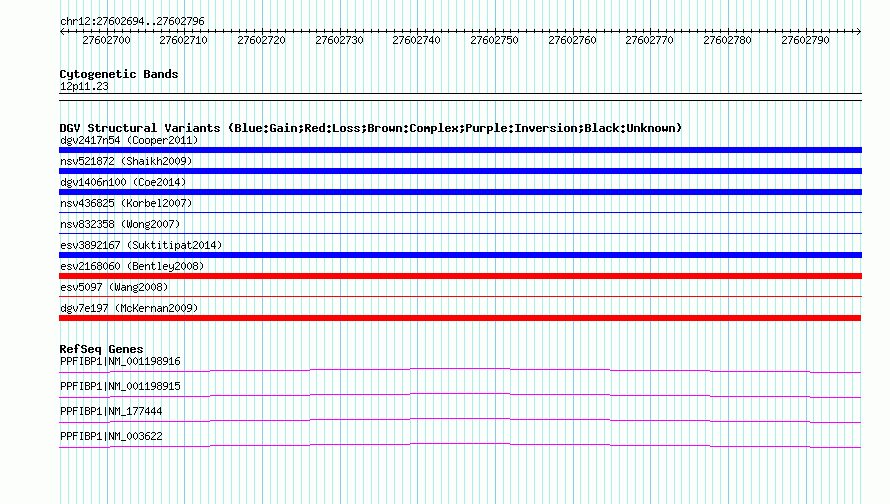This screenshot has width=890, height=504.
Task: Select ruler position 27602750
Action: point(494,40)
